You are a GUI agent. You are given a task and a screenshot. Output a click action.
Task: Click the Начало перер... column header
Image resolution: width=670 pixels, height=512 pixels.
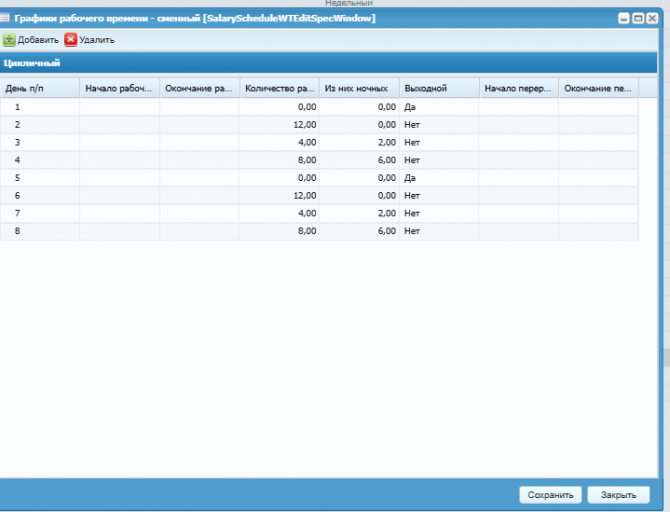click(x=519, y=88)
